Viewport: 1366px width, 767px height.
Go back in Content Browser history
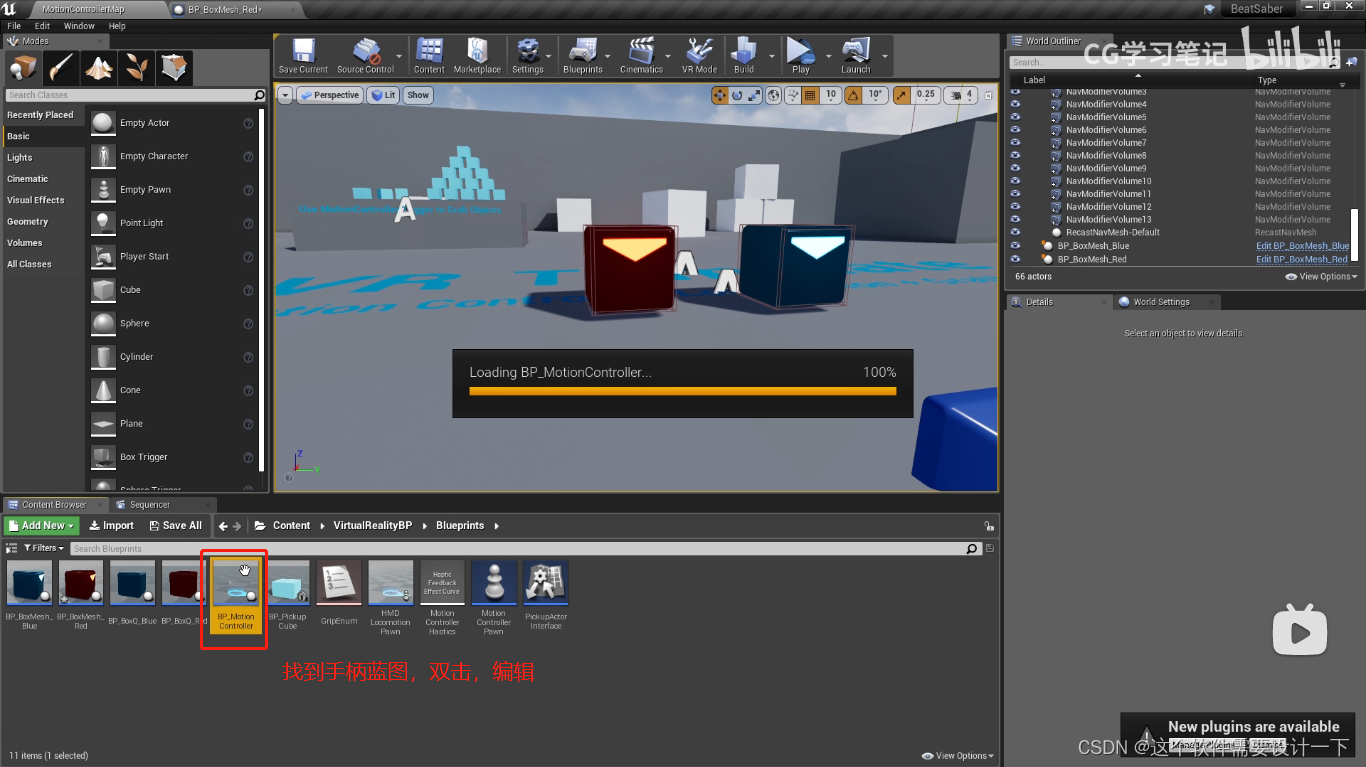point(224,526)
